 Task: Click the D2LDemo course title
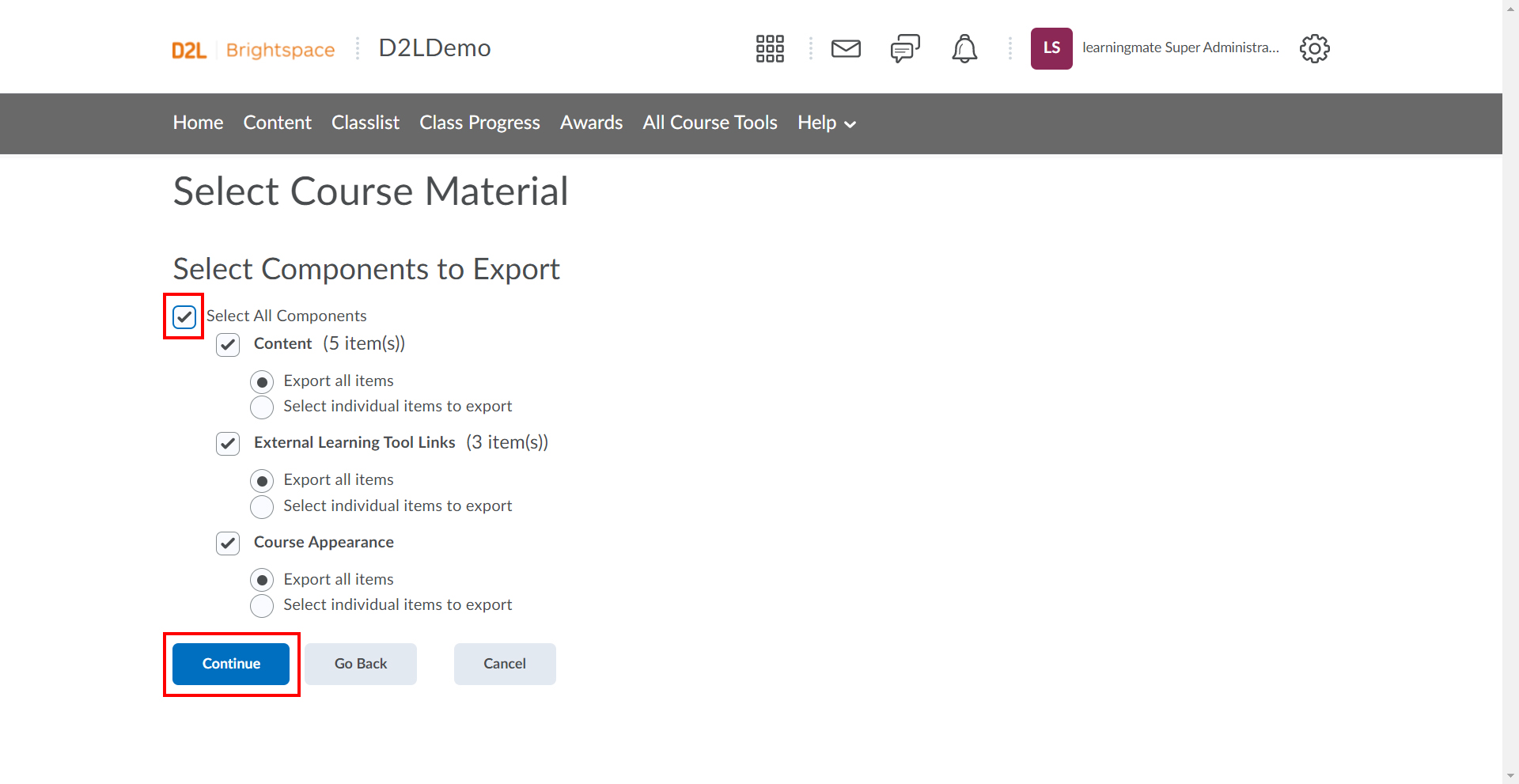(434, 47)
